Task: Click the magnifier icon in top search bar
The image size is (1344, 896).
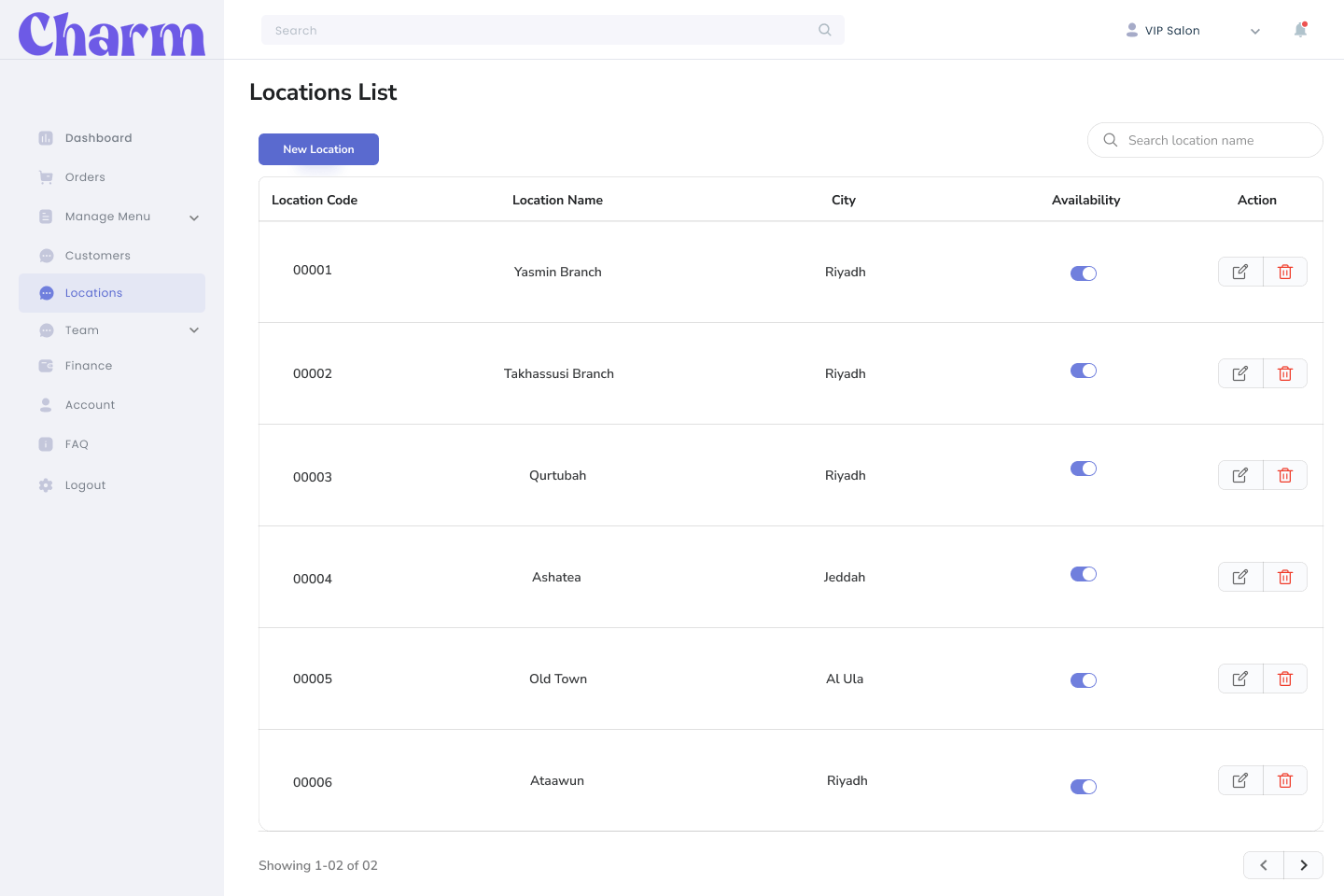Action: click(825, 30)
